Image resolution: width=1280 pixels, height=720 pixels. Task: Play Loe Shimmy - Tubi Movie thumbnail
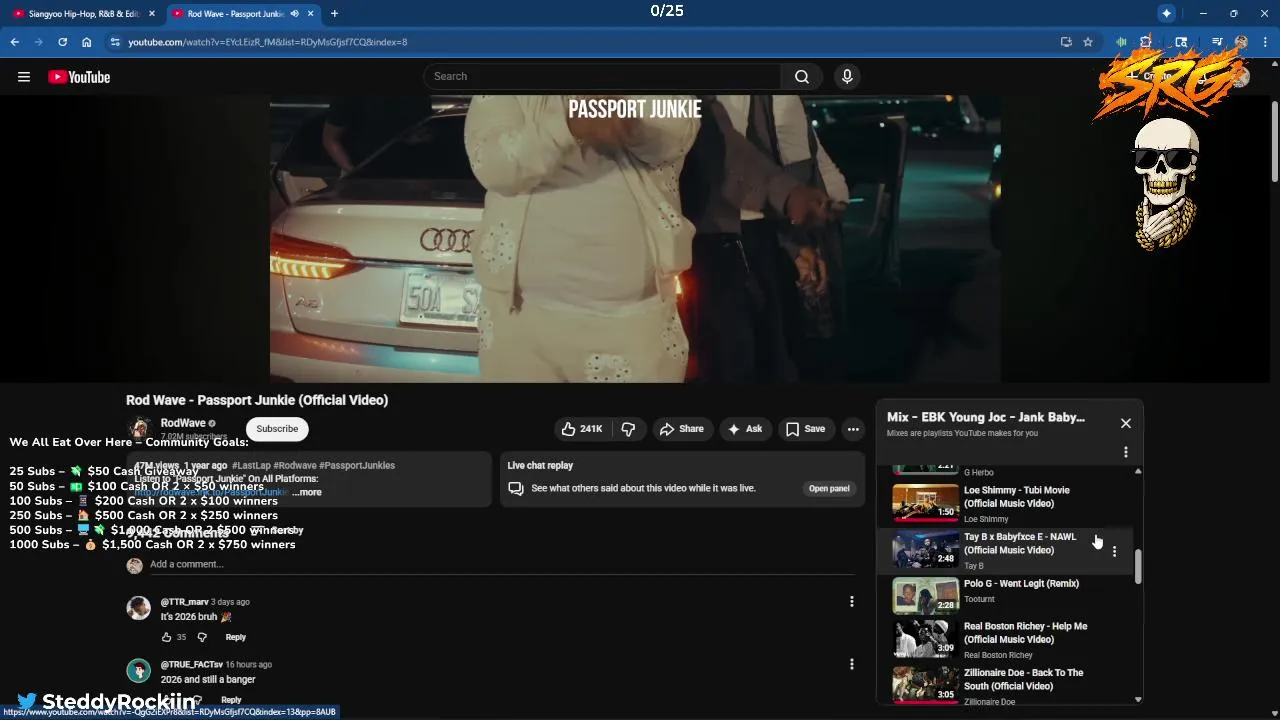pyautogui.click(x=925, y=503)
